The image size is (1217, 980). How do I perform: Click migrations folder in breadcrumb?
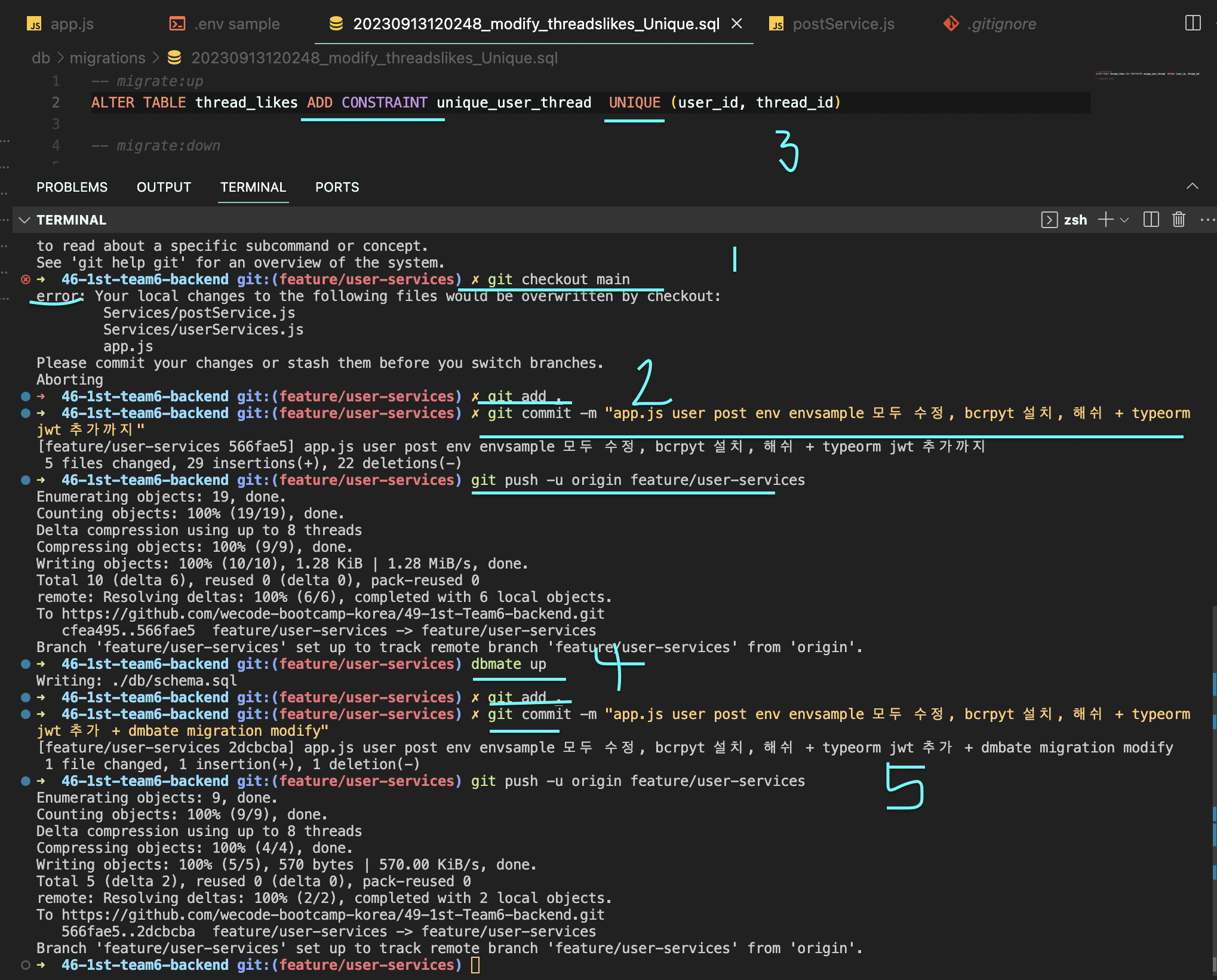[x=107, y=58]
